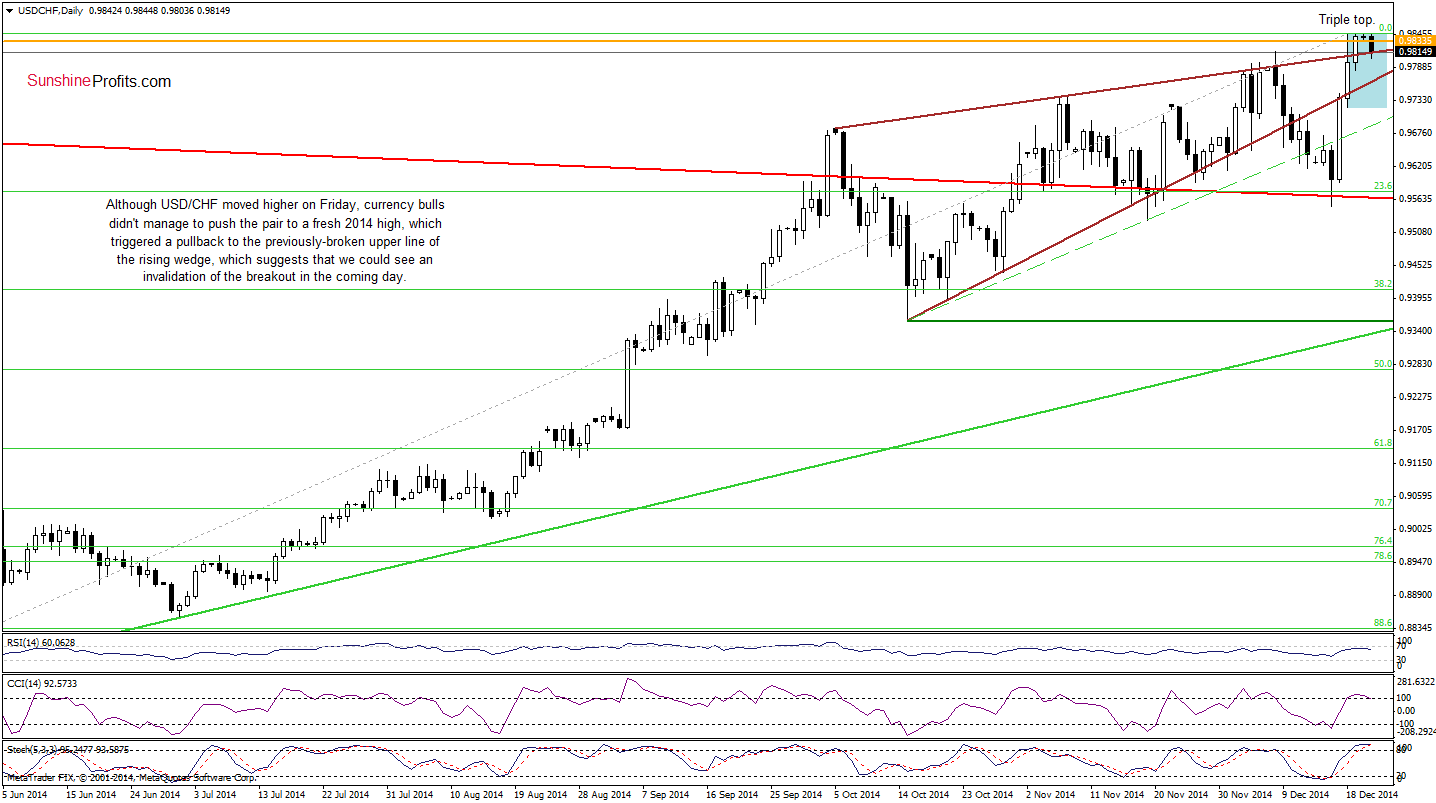The height and width of the screenshot is (803, 1436).
Task: Click the CCI(14) 92.5733 indicator label
Action: [40, 683]
